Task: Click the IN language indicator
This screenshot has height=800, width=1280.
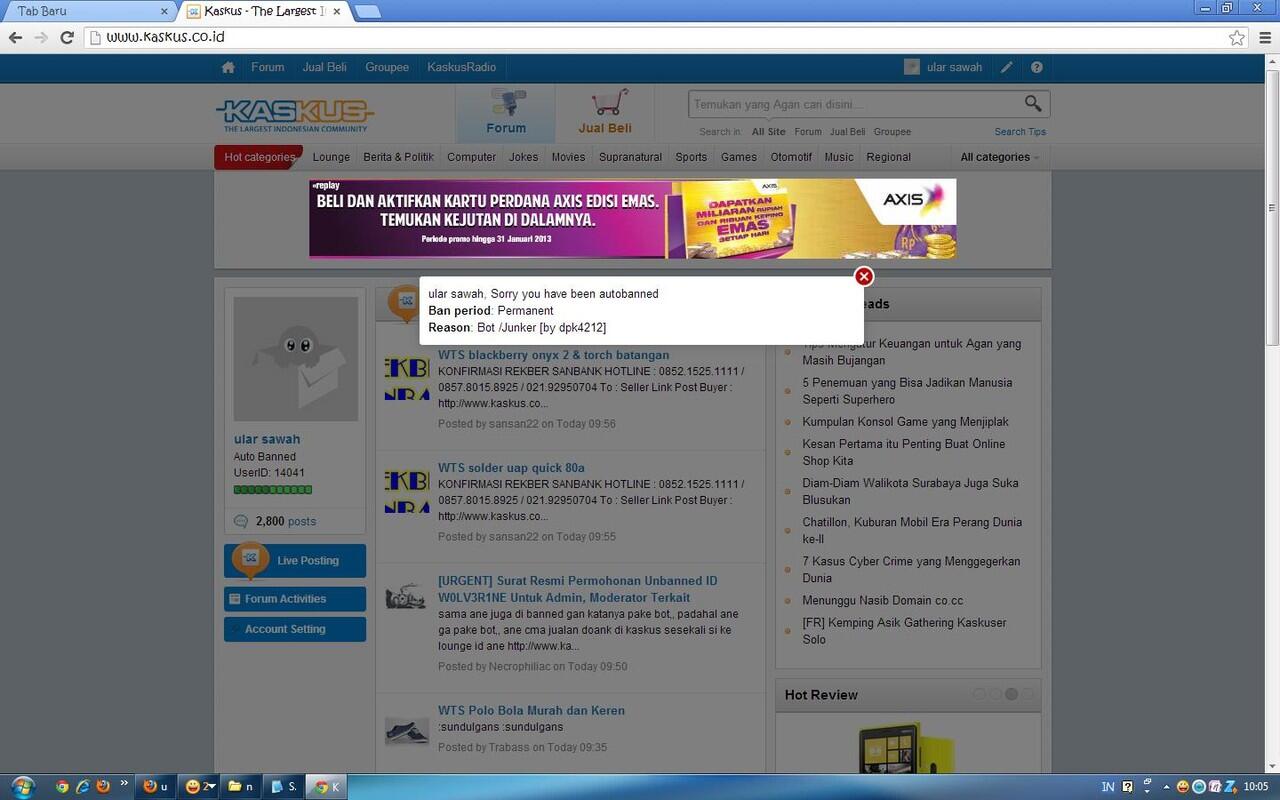Action: pos(1108,787)
